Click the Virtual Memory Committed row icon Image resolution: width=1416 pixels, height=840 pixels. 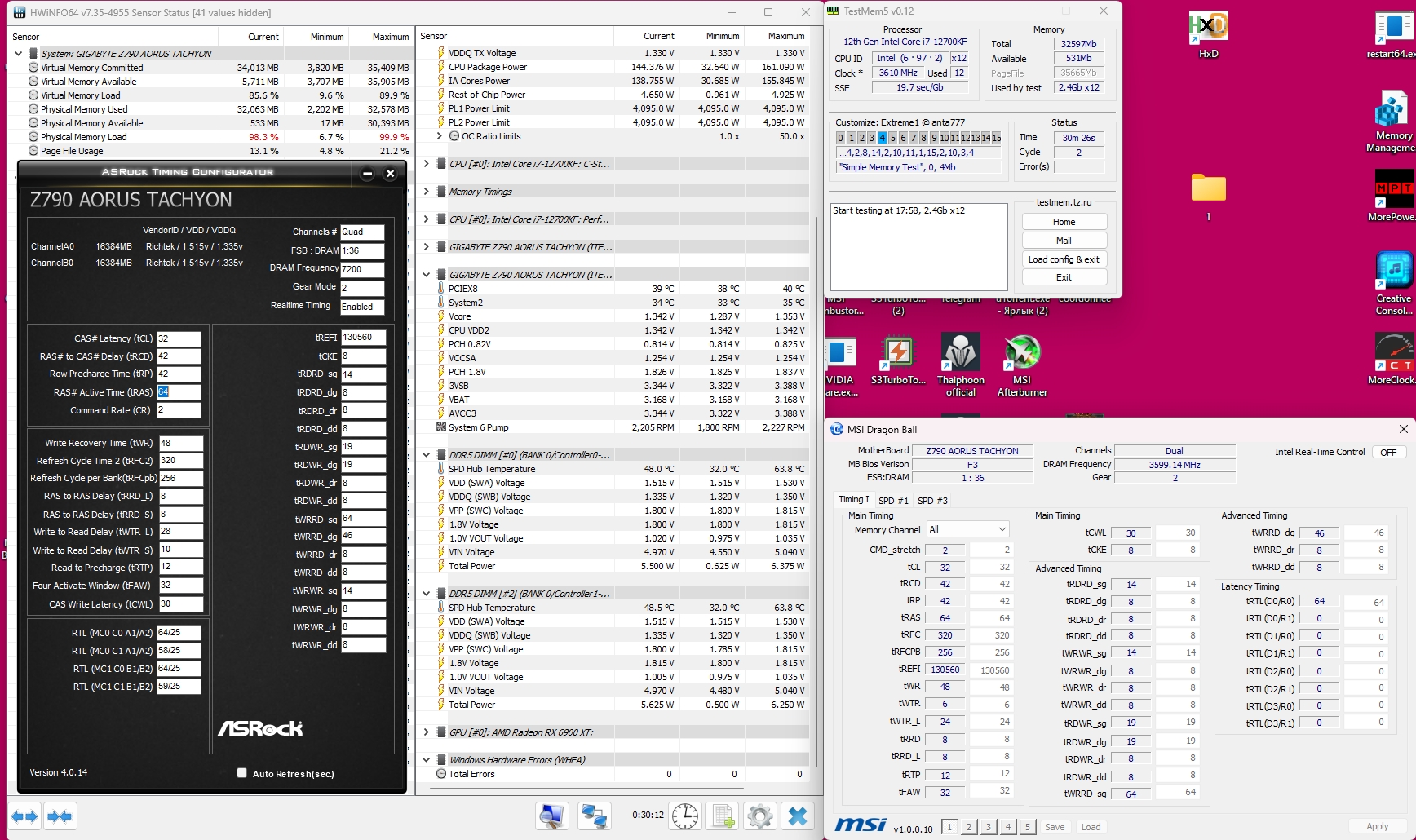point(33,68)
